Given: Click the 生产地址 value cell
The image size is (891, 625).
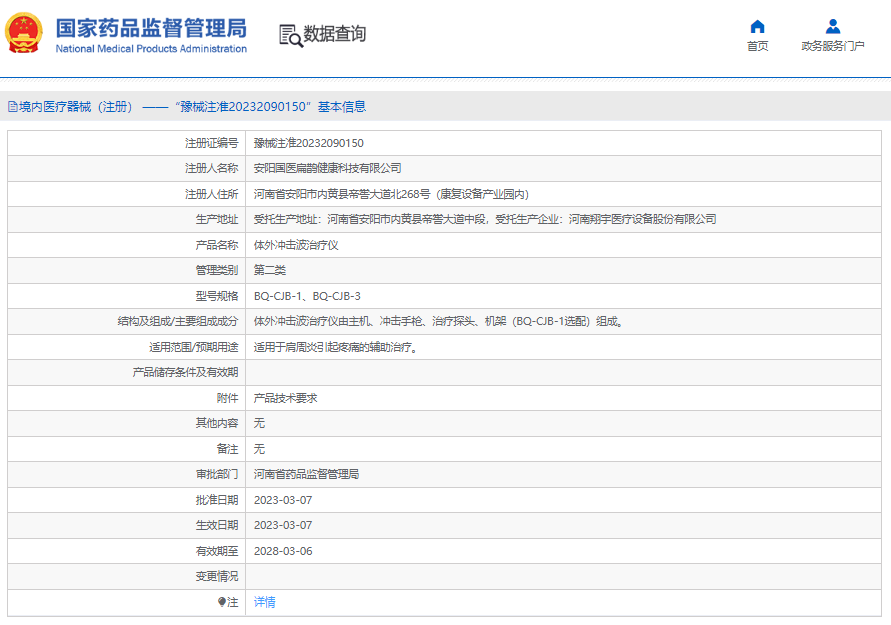Looking at the screenshot, I should (485, 219).
